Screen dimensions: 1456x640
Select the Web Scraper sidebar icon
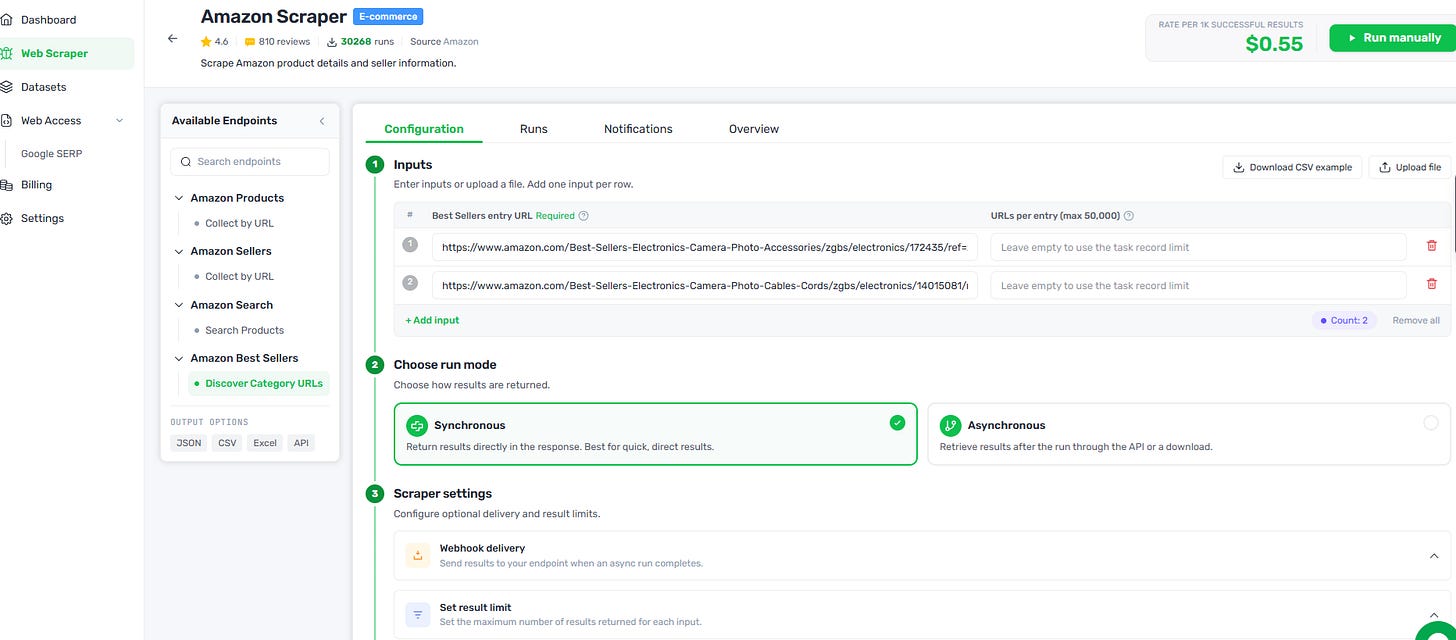[6, 54]
